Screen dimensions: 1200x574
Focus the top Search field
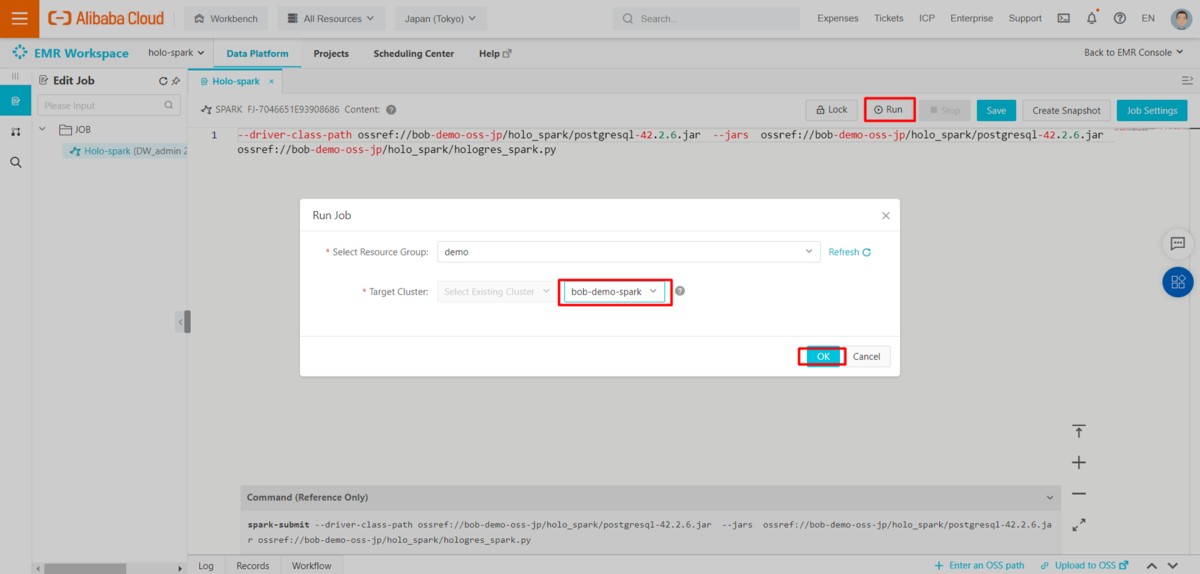[706, 18]
